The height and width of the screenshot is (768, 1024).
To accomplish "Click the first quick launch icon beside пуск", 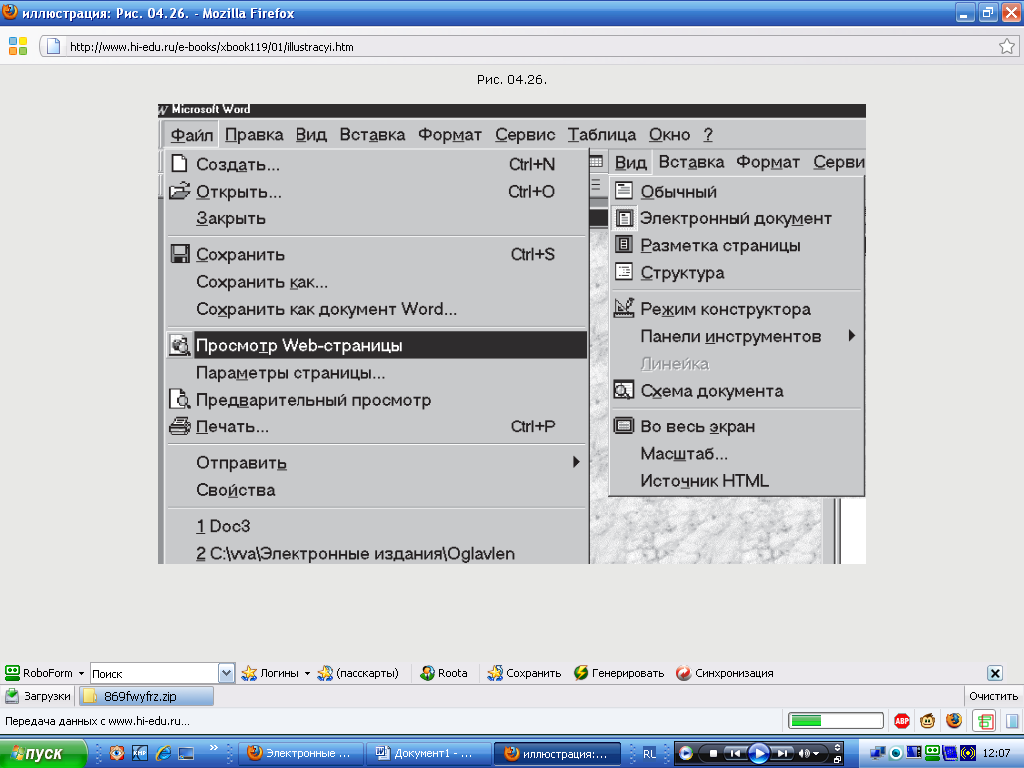I will (117, 753).
